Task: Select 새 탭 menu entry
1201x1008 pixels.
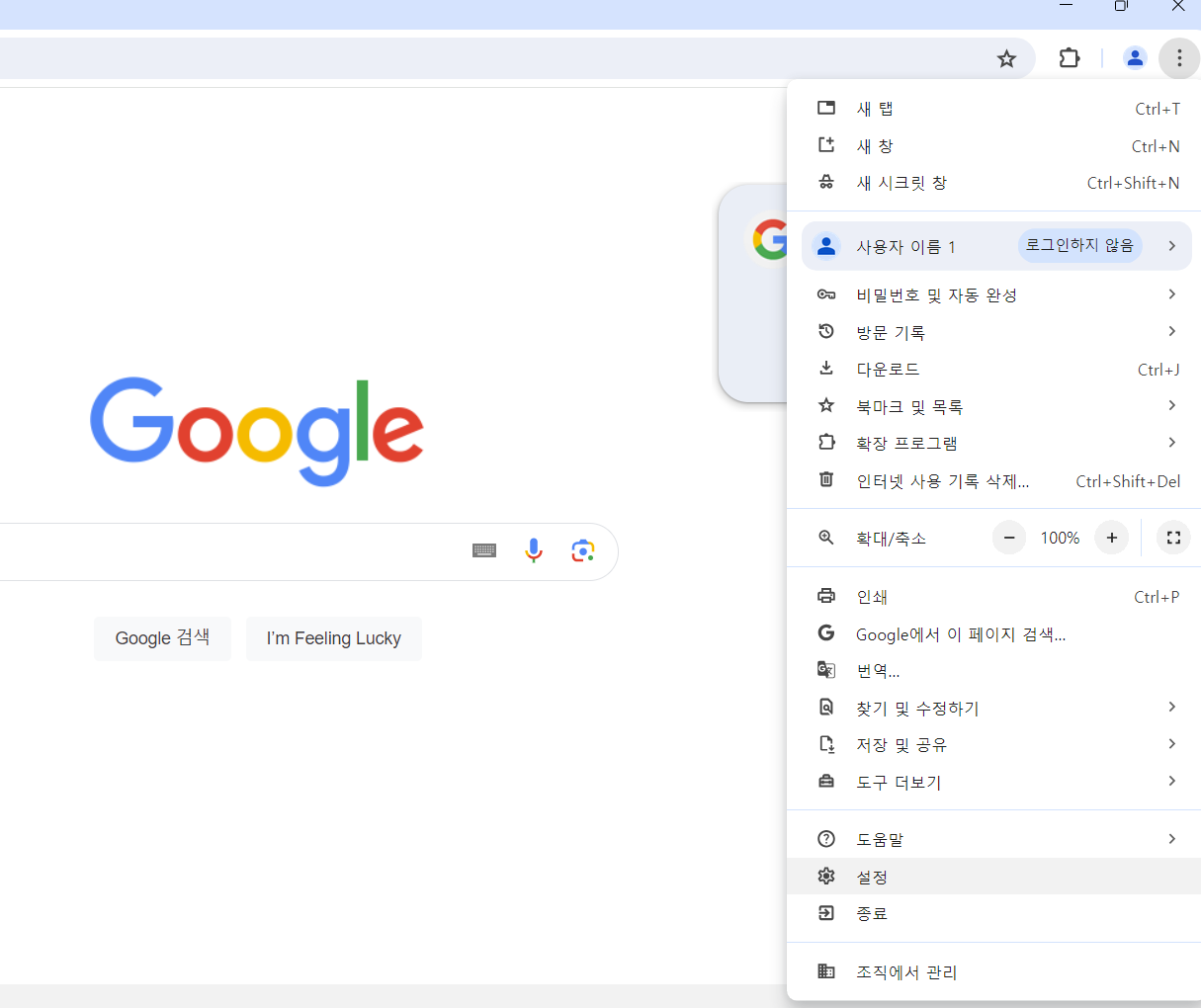Action: point(993,109)
